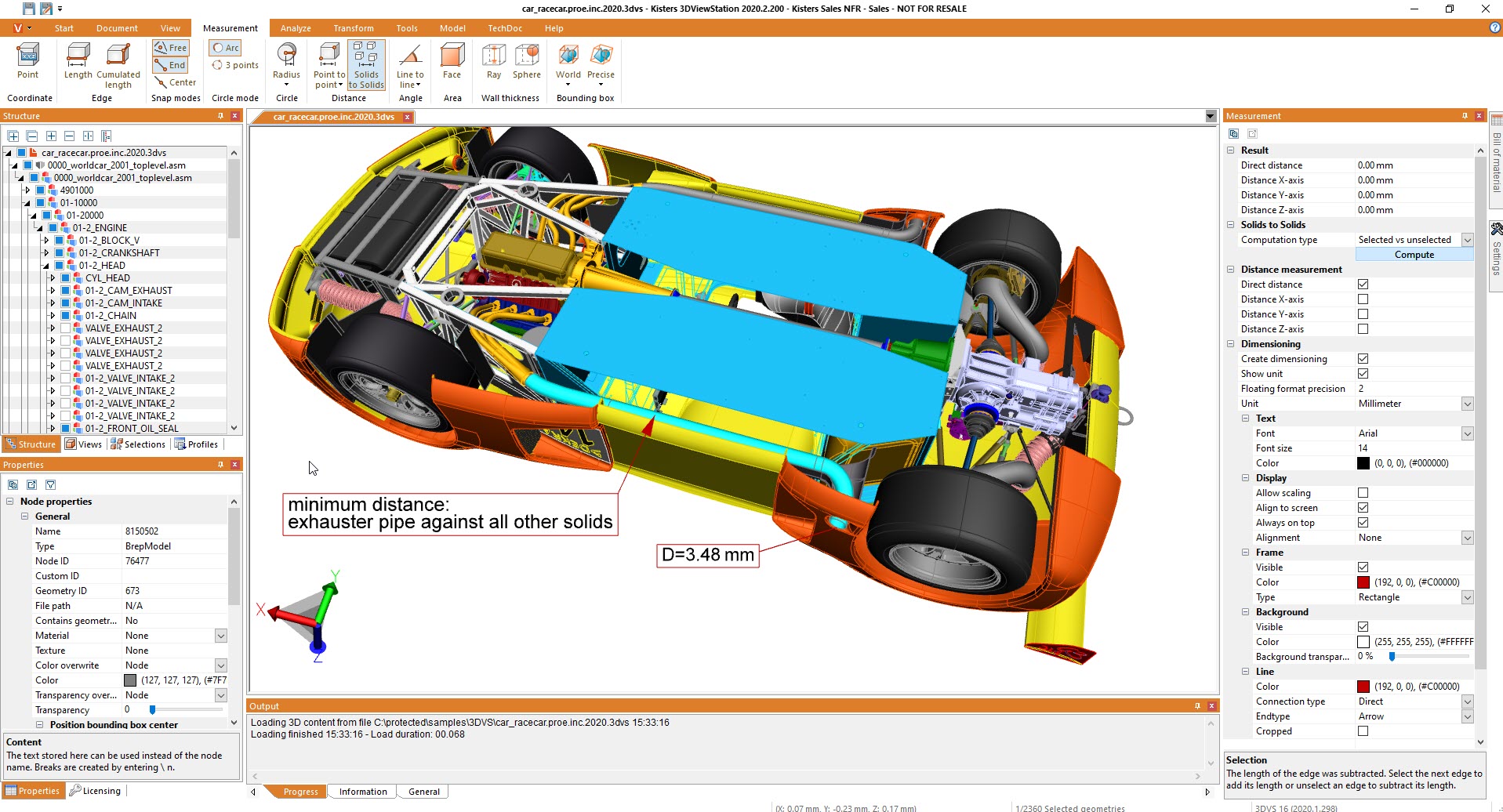Select the CYL_HEAD tree item
Screen dimensions: 1503x812
(107, 278)
